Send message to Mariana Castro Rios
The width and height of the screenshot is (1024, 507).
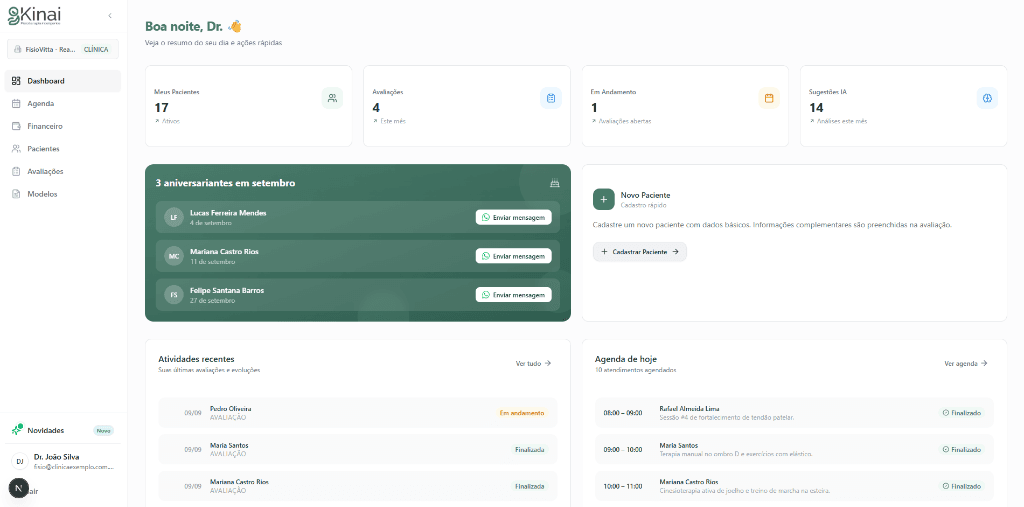[513, 256]
